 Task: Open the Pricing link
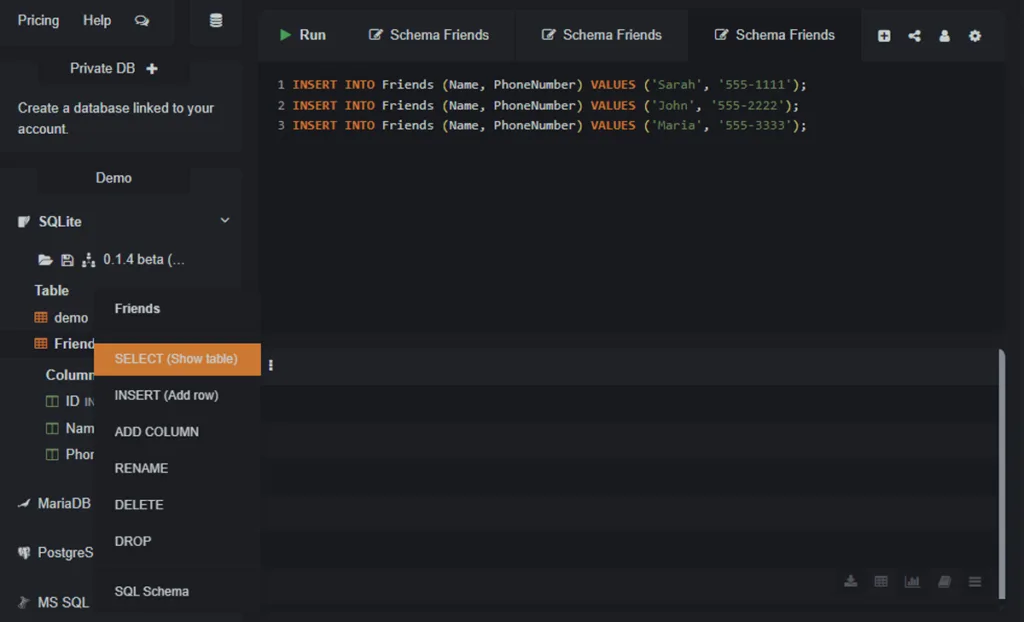pos(38,21)
